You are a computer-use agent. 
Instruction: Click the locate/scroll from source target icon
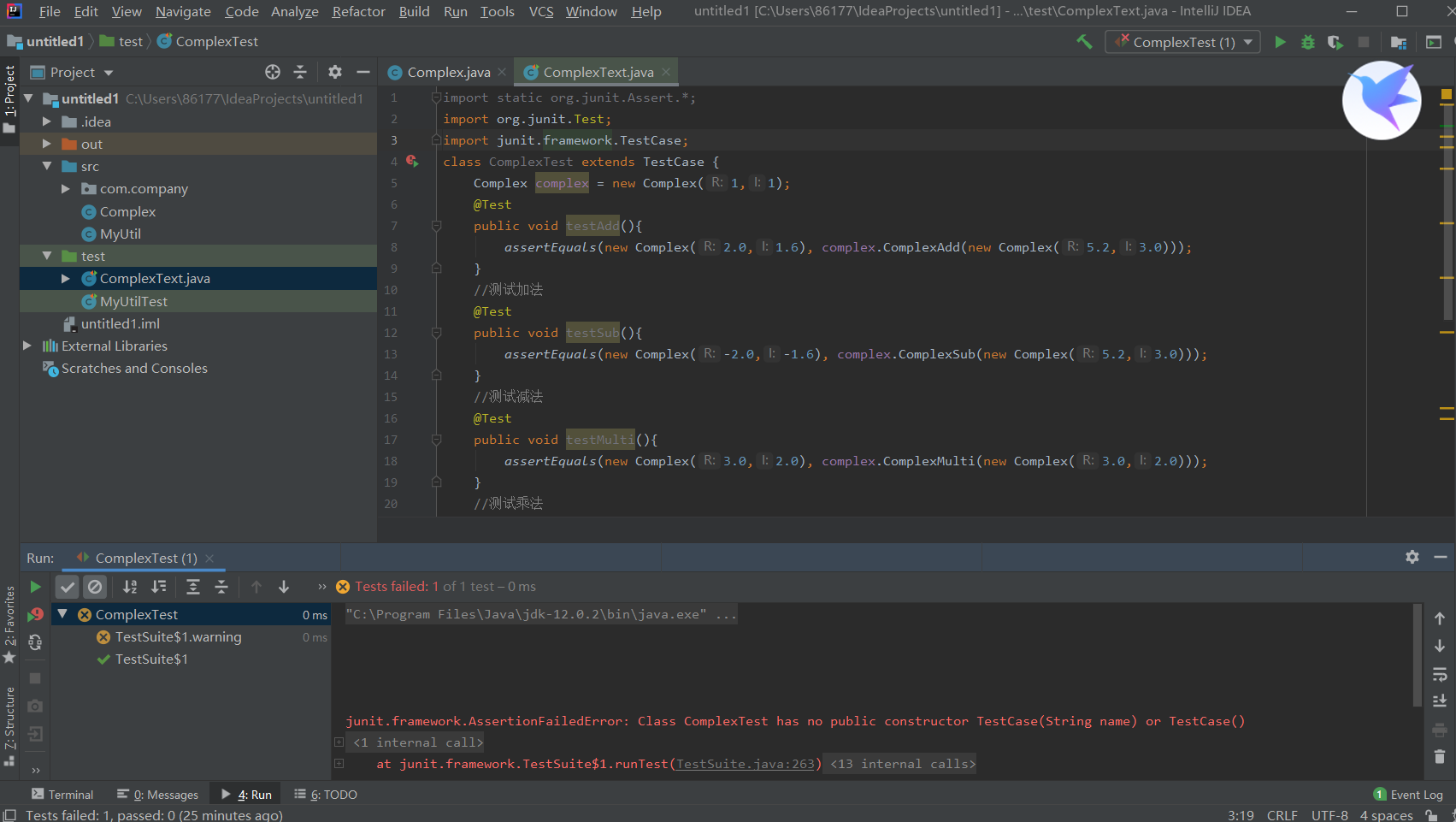[x=273, y=73]
